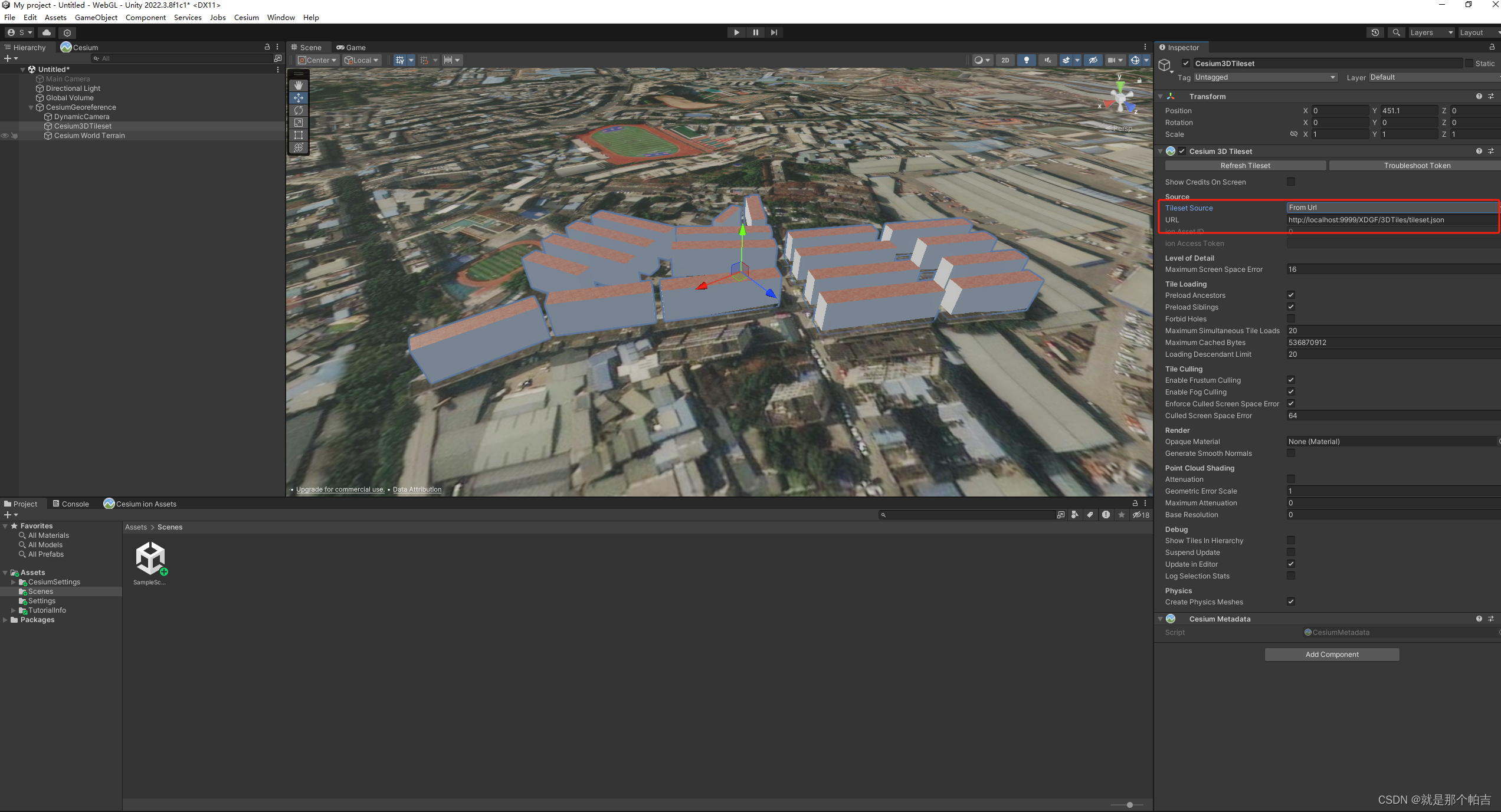Open scene camera settings icon
Screen dimensions: 1501x812
1111,60
